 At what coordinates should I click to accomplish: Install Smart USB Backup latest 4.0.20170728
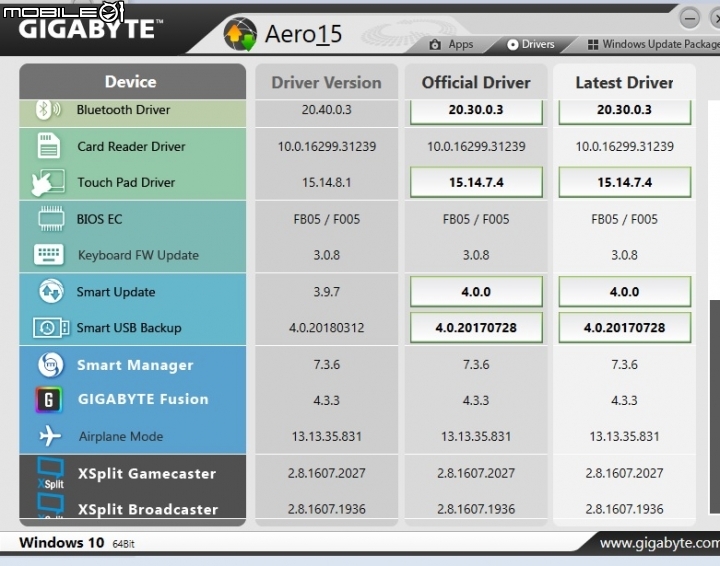click(x=624, y=327)
